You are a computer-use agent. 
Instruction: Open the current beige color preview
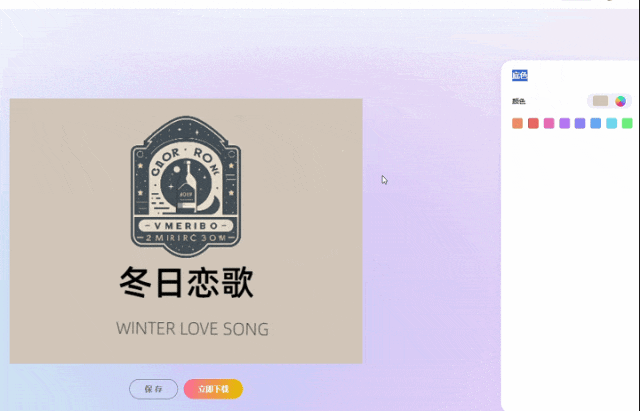[600, 101]
